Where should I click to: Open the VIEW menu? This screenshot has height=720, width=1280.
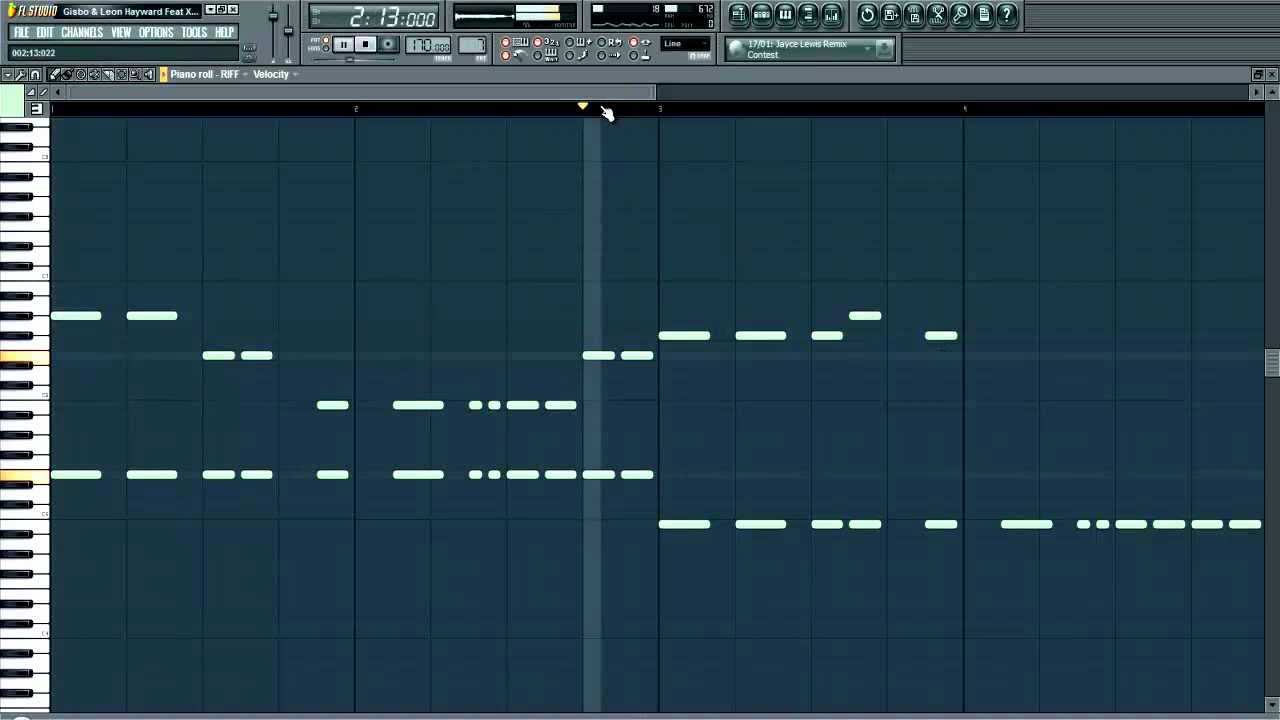(x=121, y=32)
